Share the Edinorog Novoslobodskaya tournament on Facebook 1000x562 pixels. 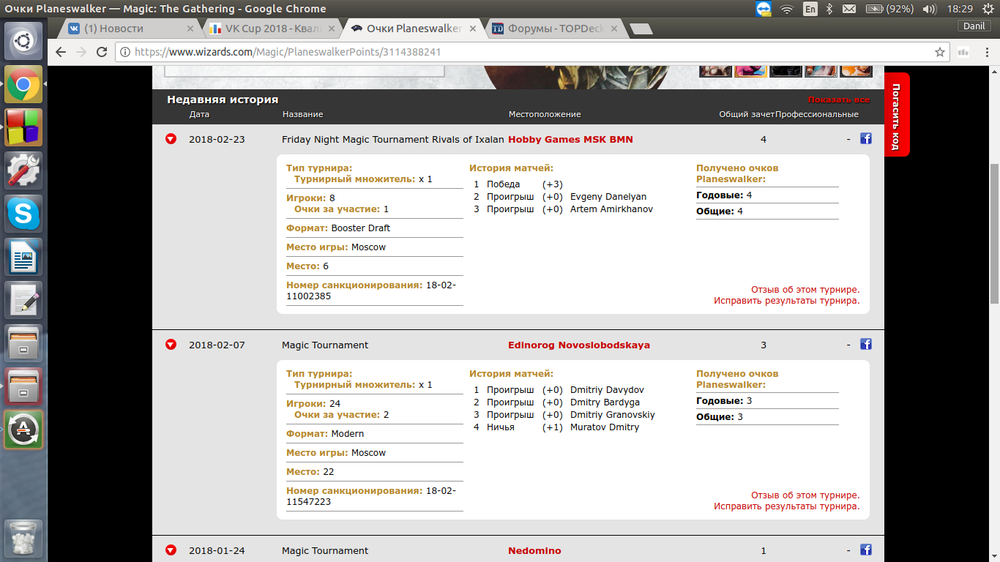click(866, 345)
